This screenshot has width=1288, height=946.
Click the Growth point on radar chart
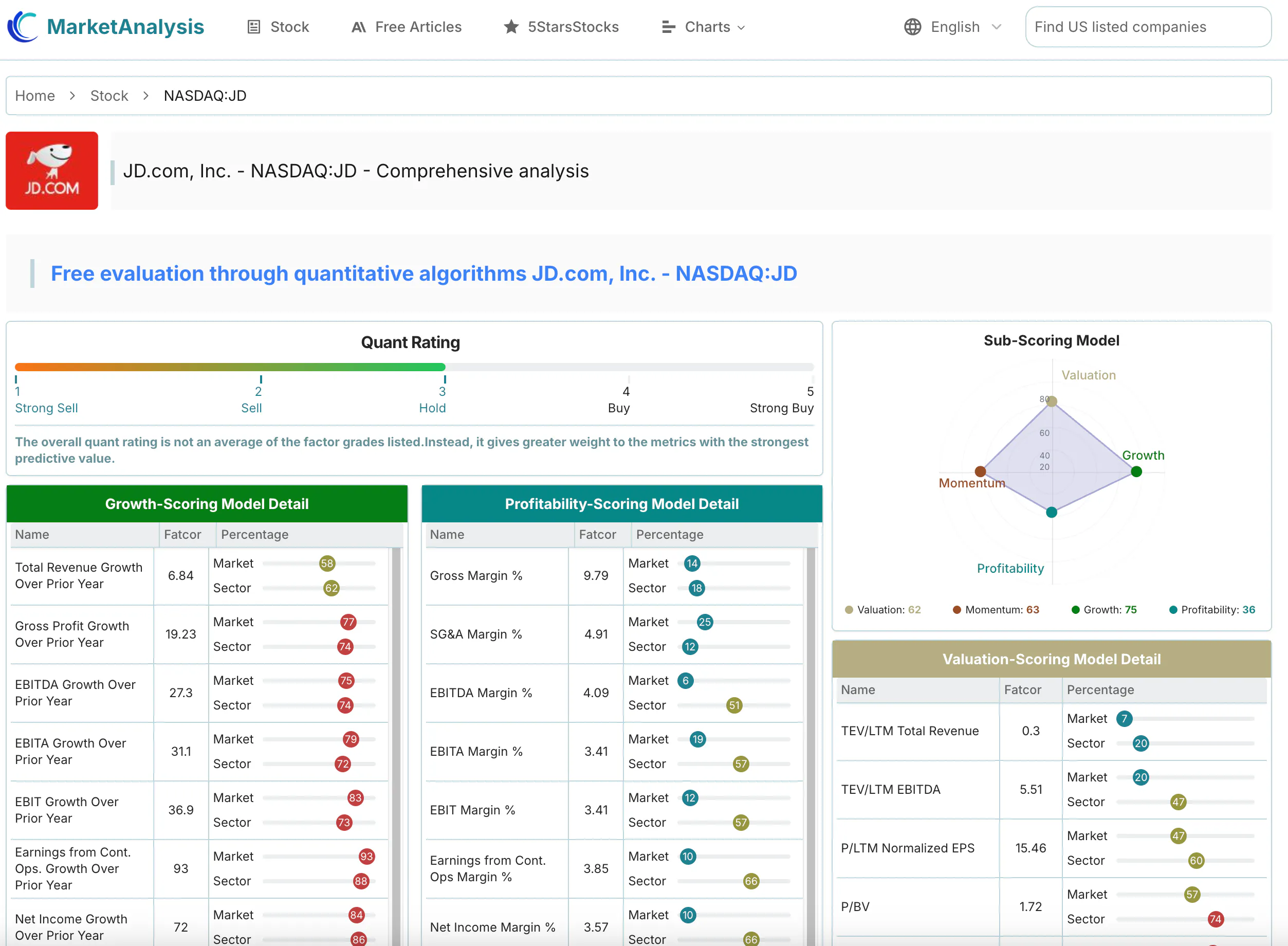[1137, 472]
